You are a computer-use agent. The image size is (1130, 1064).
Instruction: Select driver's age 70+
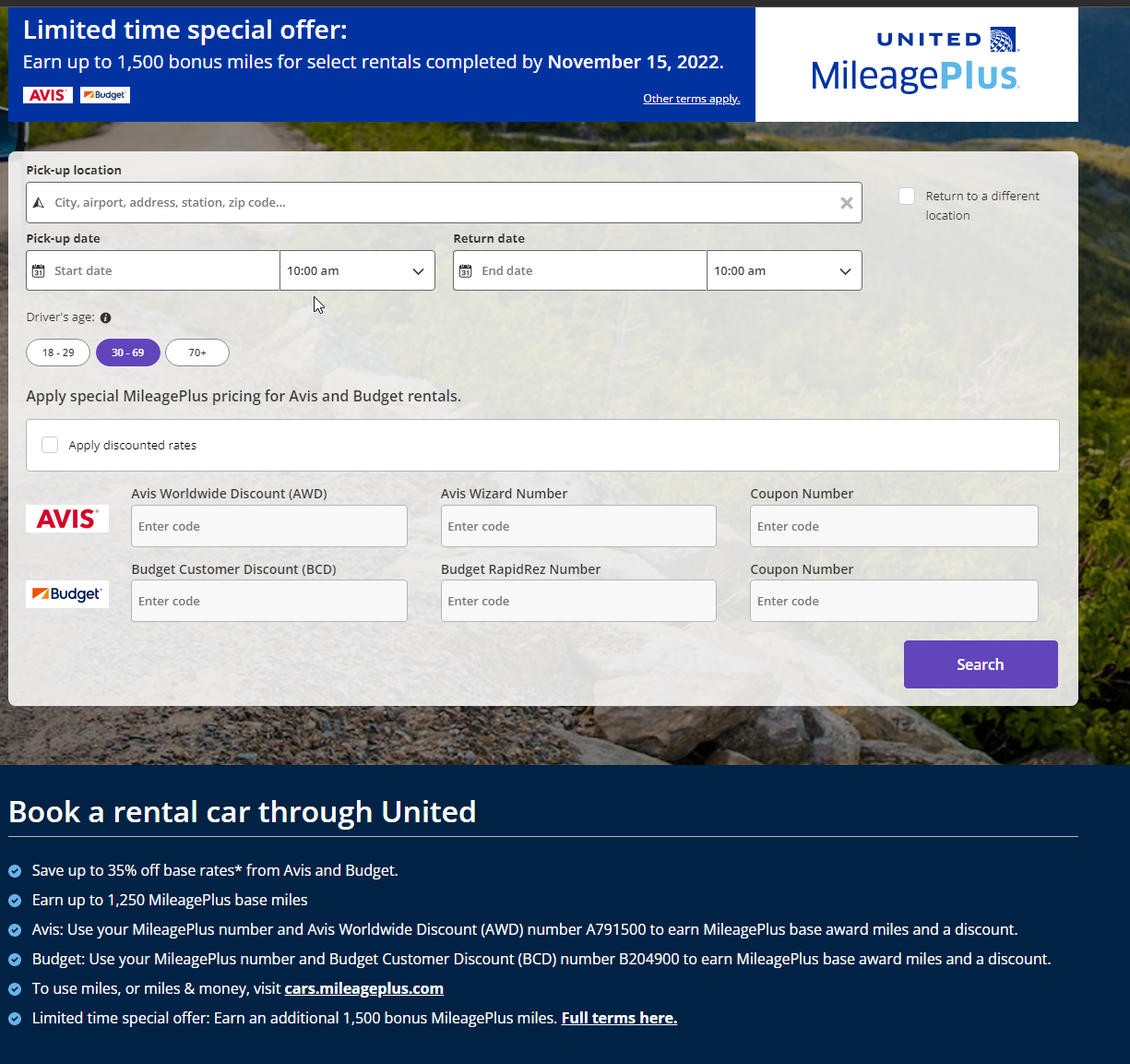coord(197,353)
